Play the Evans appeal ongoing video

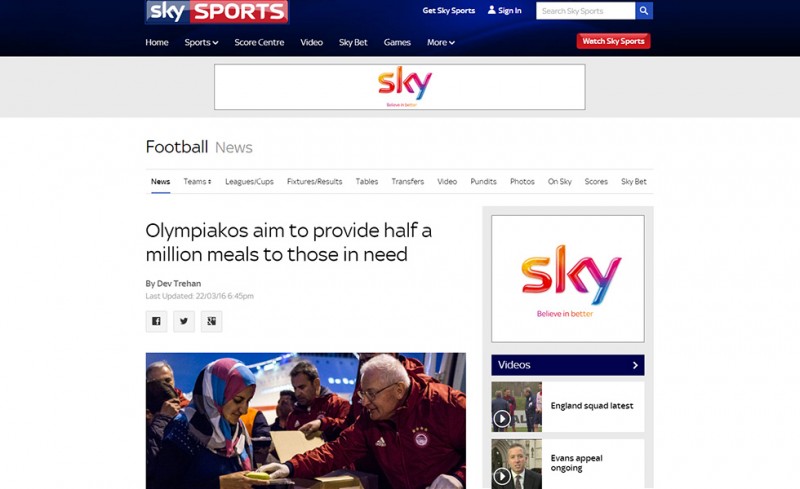pos(502,476)
